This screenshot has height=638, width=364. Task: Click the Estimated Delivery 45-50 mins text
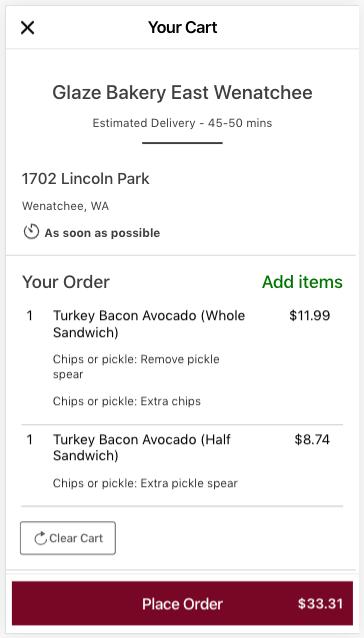182,123
